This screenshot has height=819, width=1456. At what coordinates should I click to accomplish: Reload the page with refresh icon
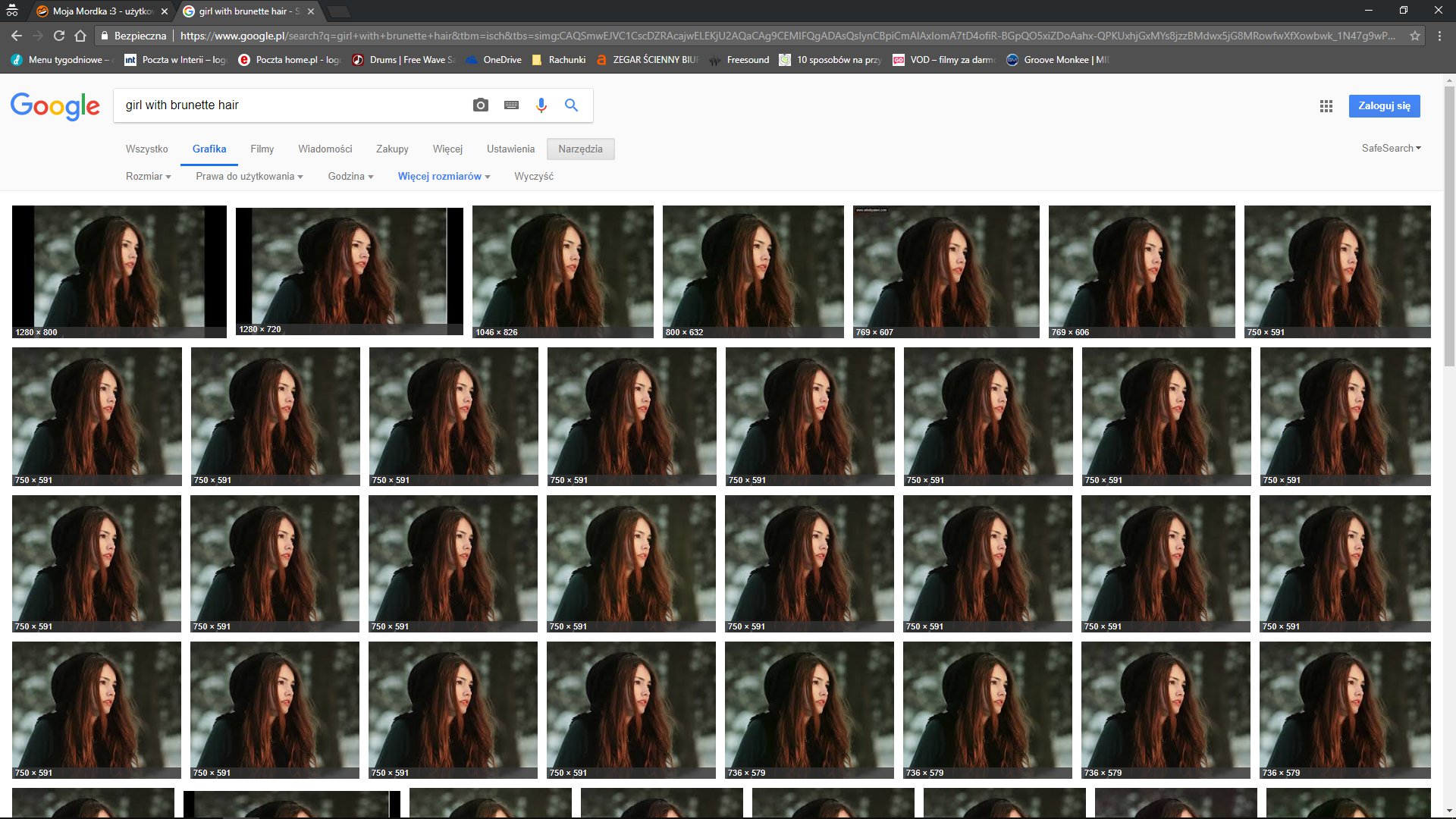(x=59, y=36)
